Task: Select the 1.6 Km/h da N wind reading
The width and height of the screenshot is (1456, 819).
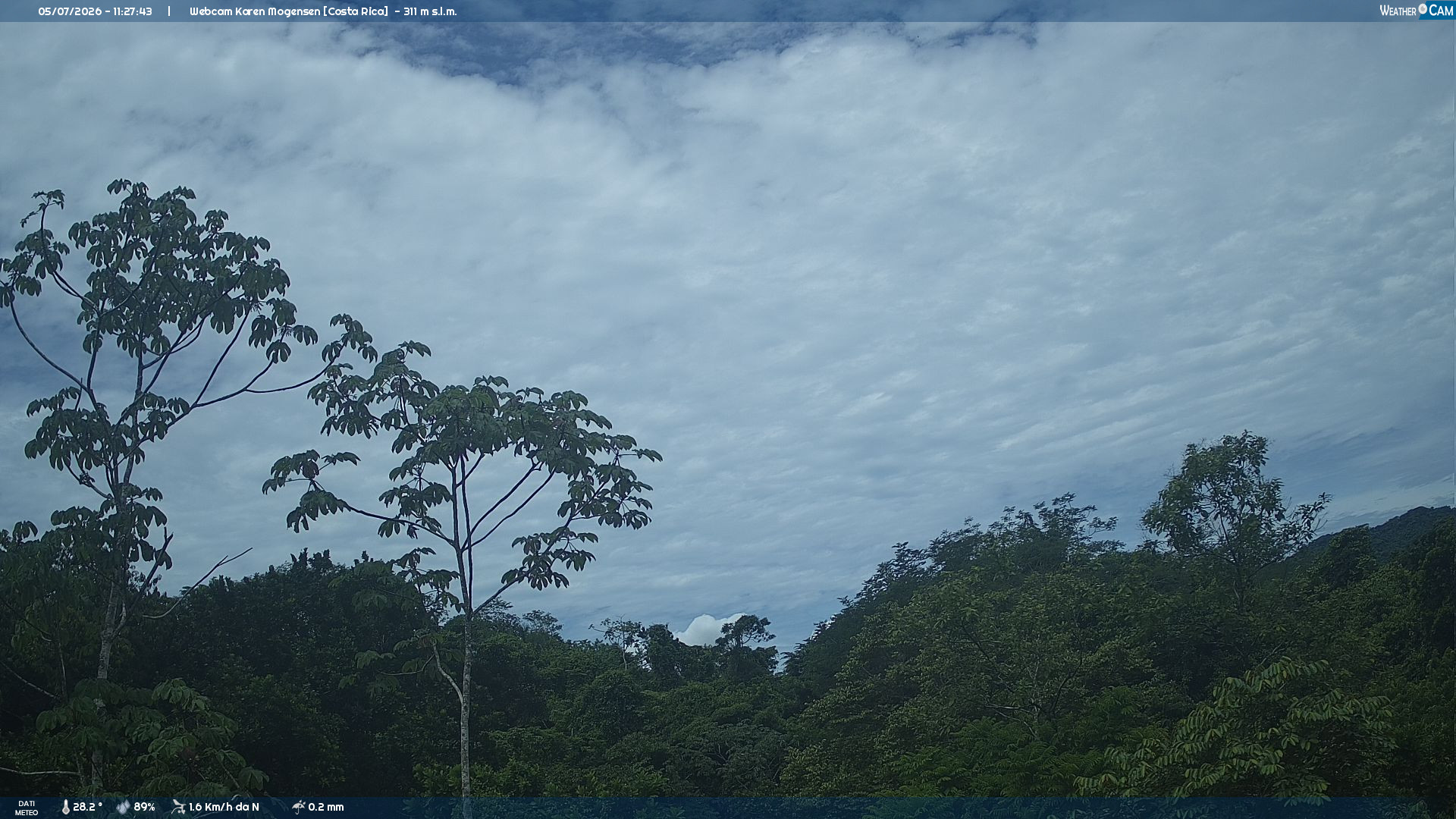Action: [x=224, y=808]
